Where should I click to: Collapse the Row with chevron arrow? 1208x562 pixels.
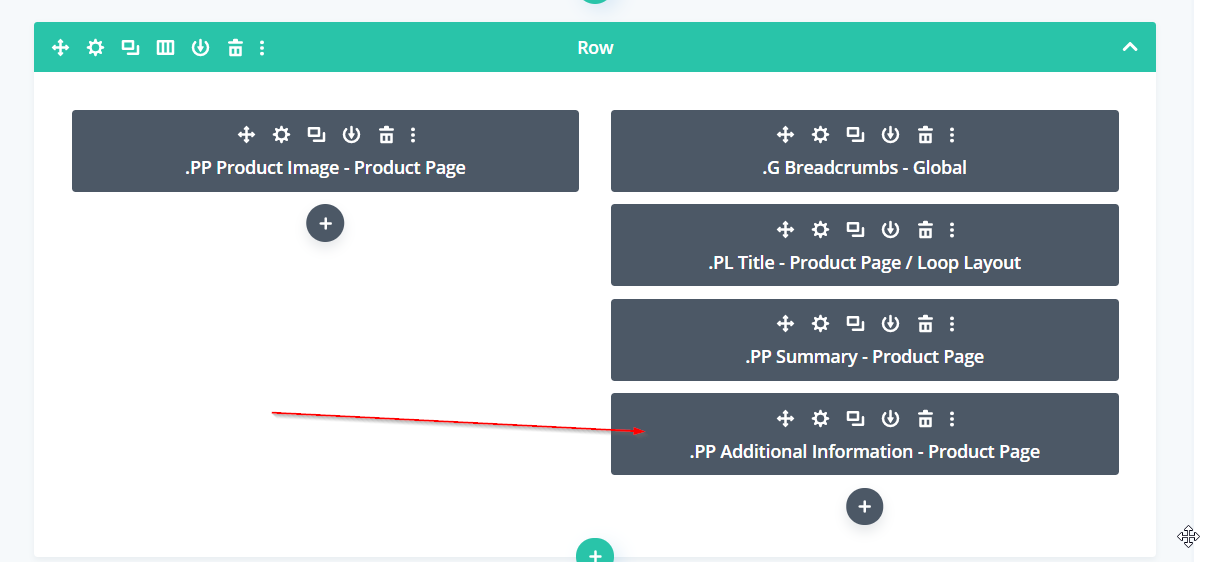1130,47
